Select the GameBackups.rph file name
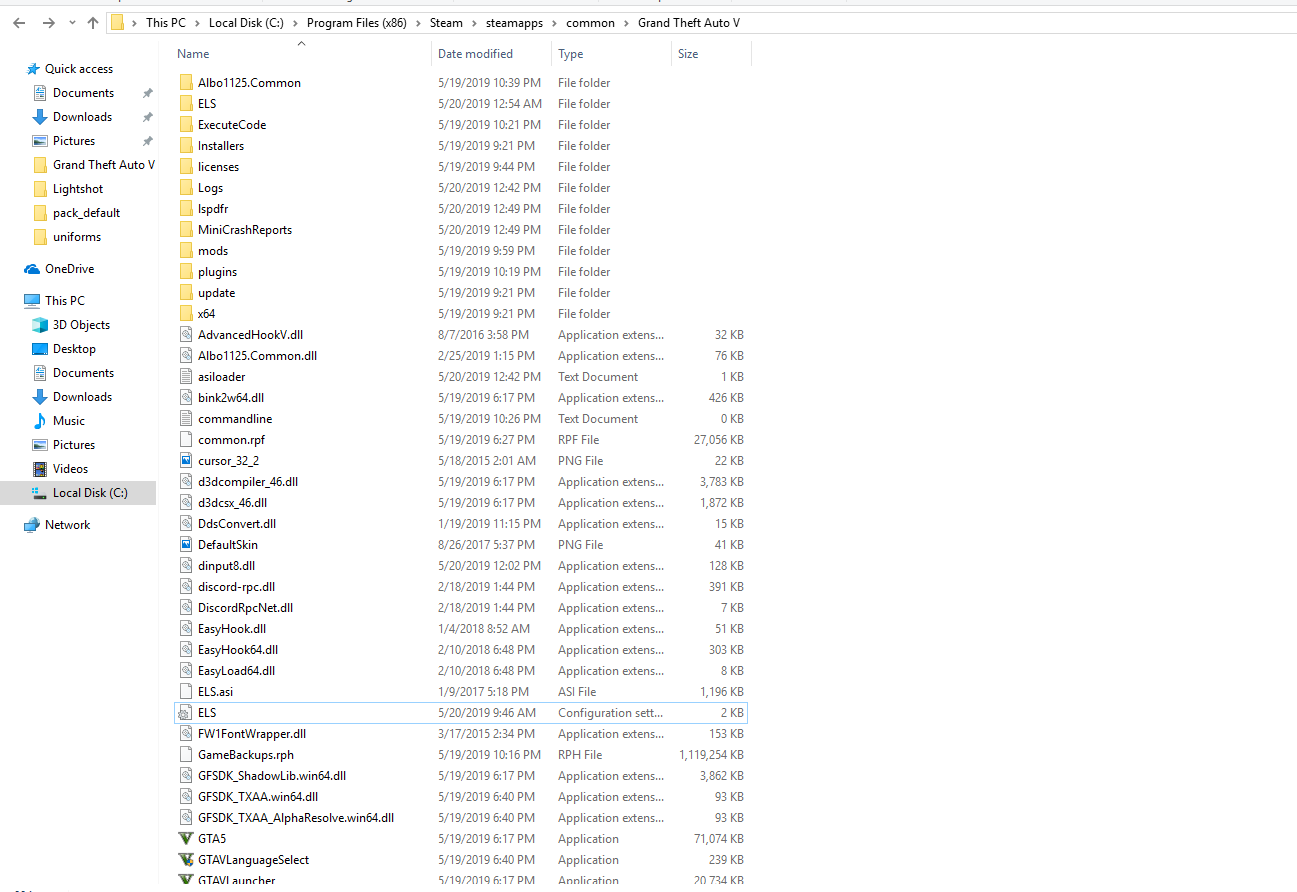Image resolution: width=1297 pixels, height=892 pixels. 246,755
